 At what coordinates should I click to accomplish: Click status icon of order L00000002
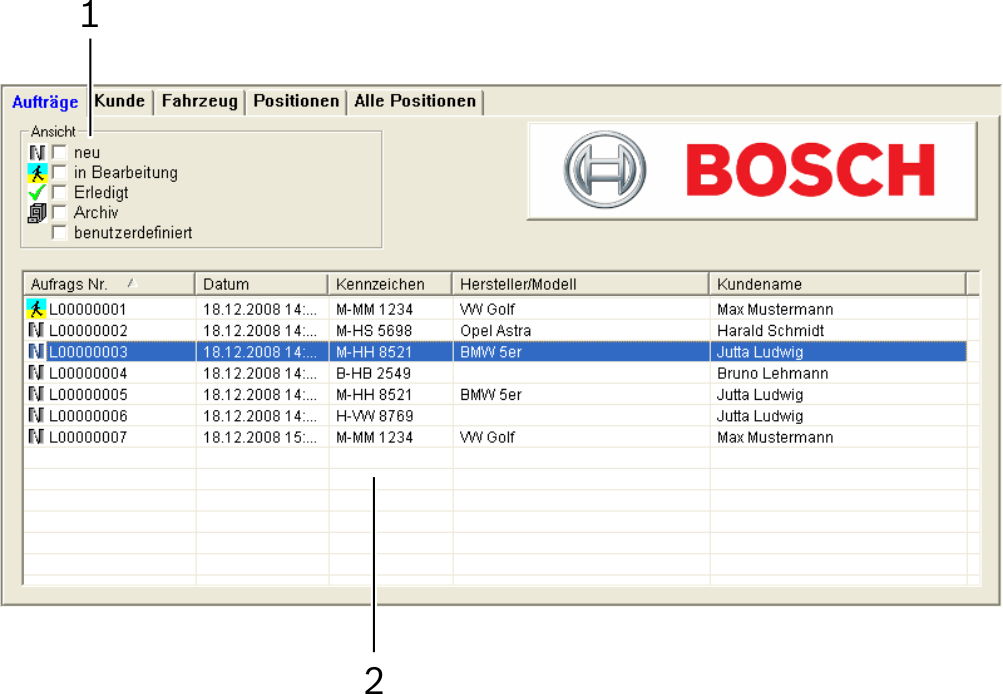tap(36, 330)
